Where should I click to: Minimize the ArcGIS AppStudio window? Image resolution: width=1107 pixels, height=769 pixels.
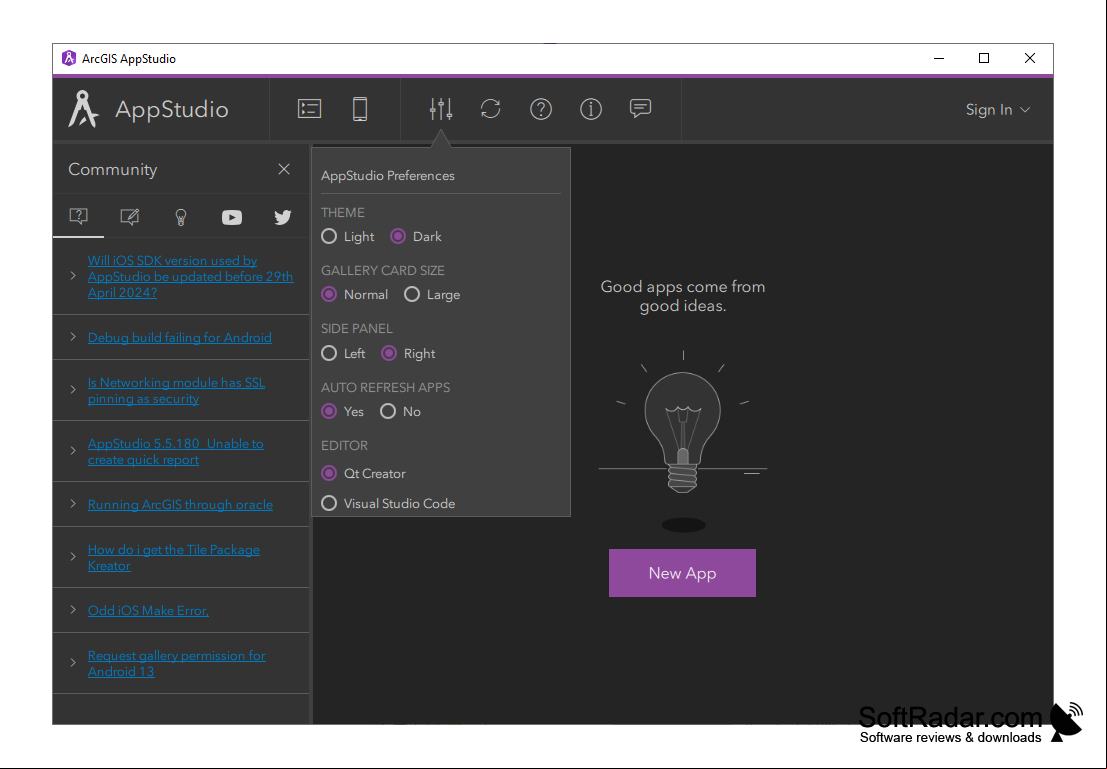[939, 59]
